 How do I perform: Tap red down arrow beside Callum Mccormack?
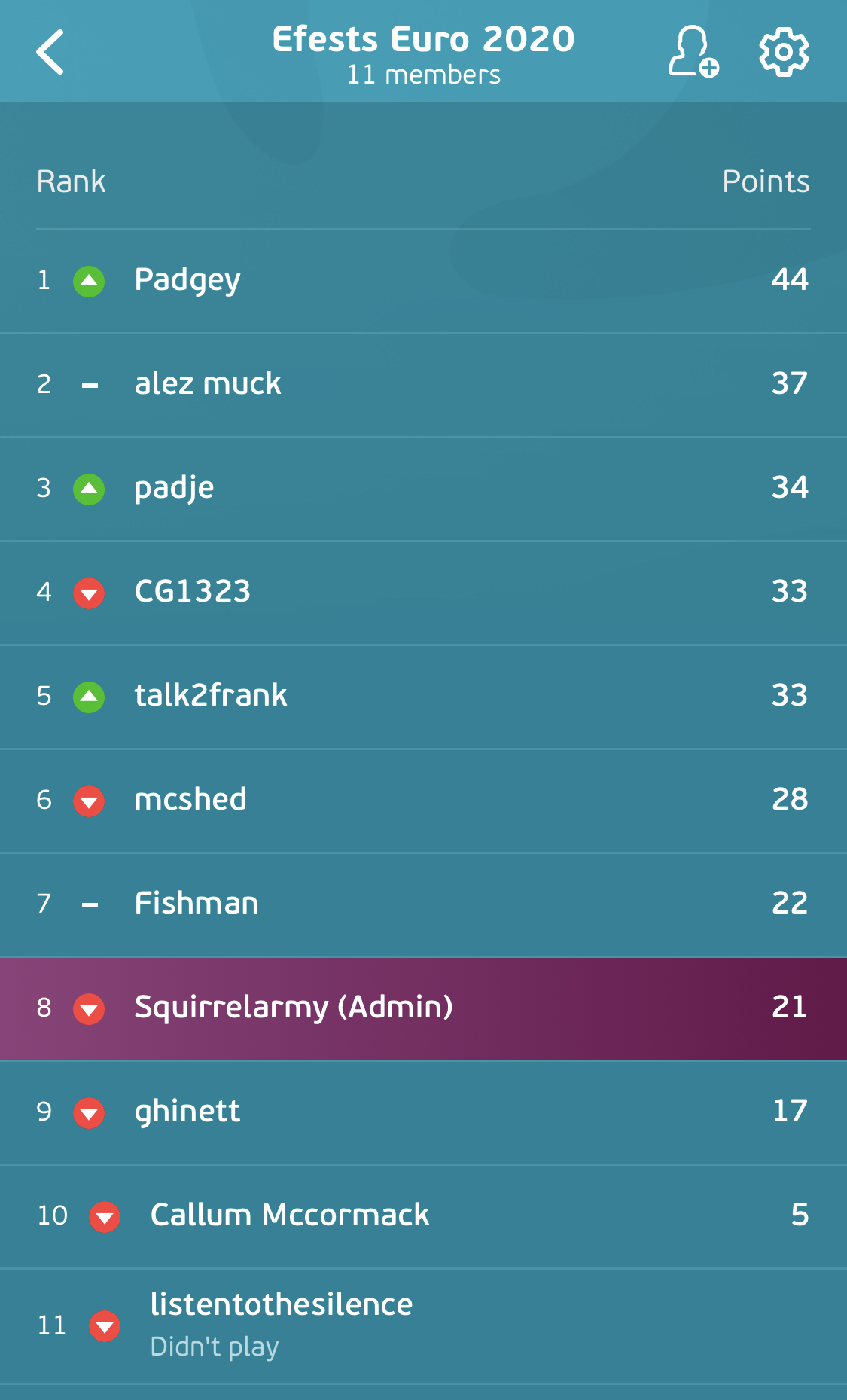click(x=105, y=1217)
